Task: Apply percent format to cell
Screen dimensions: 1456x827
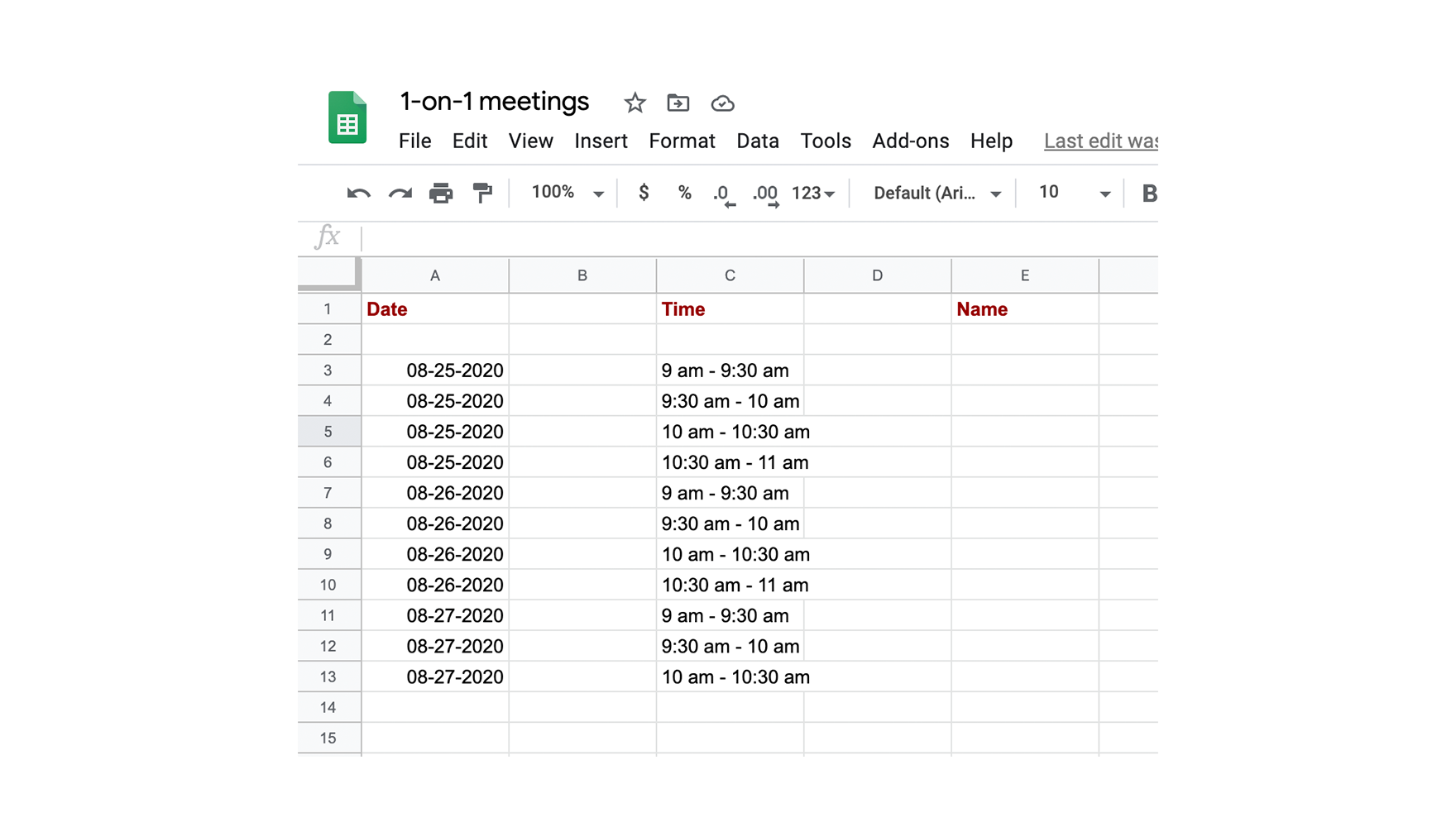Action: point(684,193)
